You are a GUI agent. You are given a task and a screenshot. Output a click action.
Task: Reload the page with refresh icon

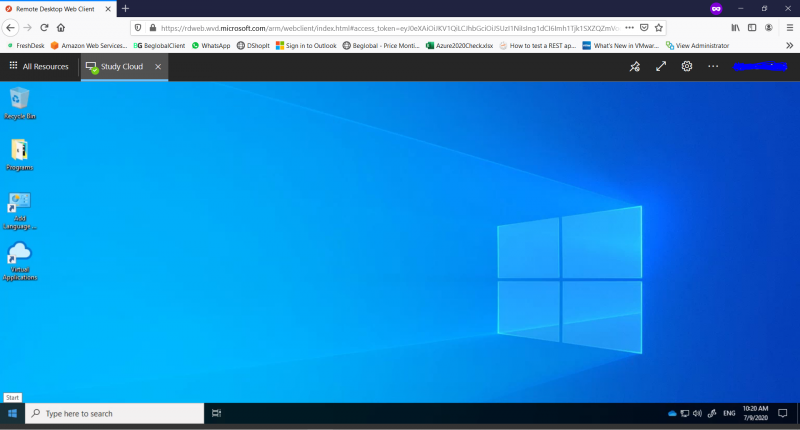coord(44,28)
